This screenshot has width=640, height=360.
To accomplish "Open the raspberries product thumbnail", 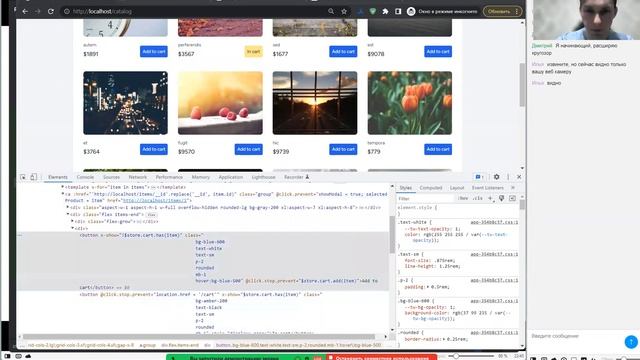I will pos(220,103).
